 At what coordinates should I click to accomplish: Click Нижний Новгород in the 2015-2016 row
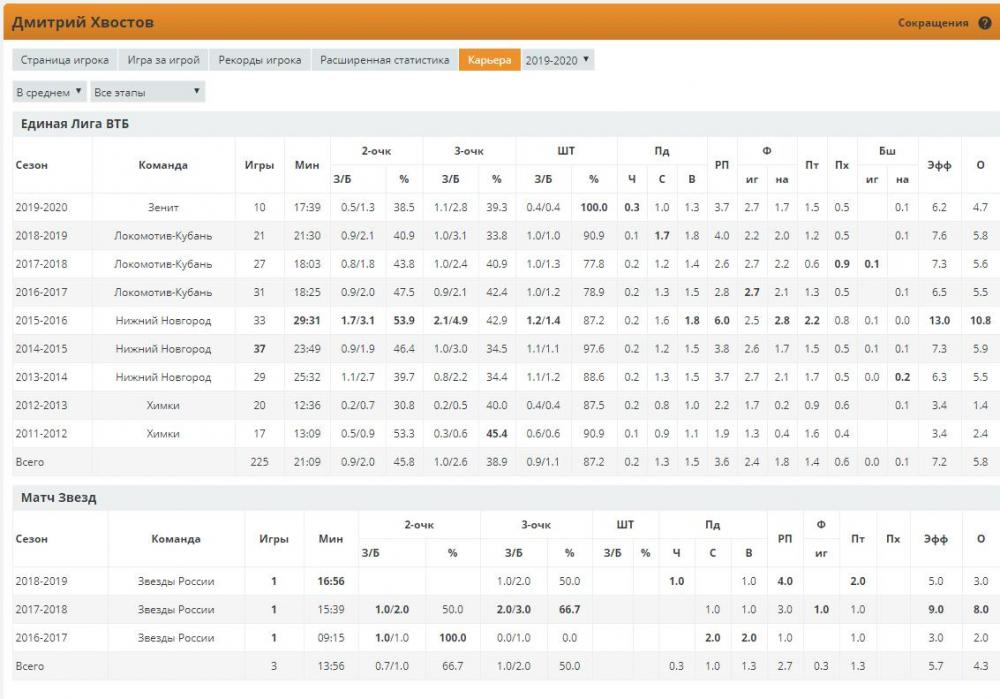[x=163, y=321]
